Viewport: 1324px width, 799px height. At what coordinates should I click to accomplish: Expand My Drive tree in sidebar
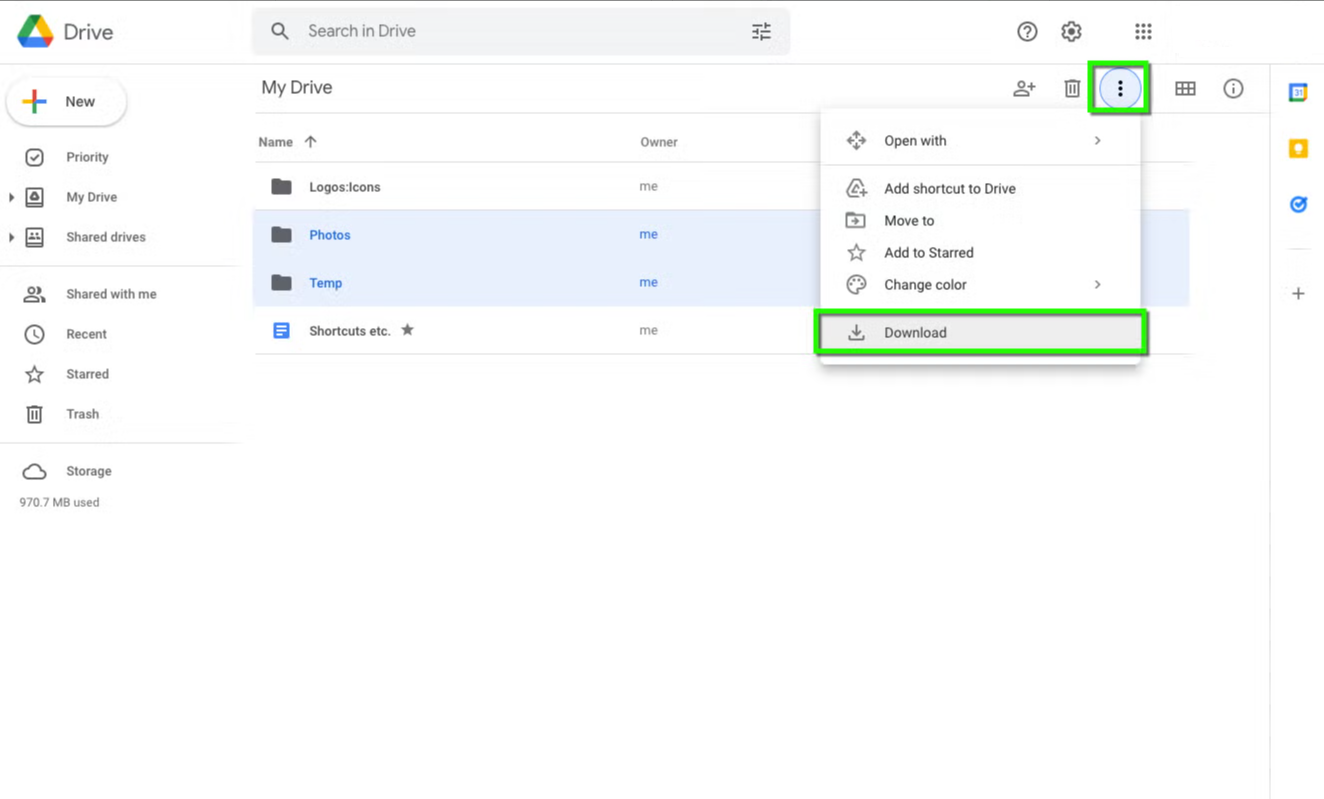[11, 197]
